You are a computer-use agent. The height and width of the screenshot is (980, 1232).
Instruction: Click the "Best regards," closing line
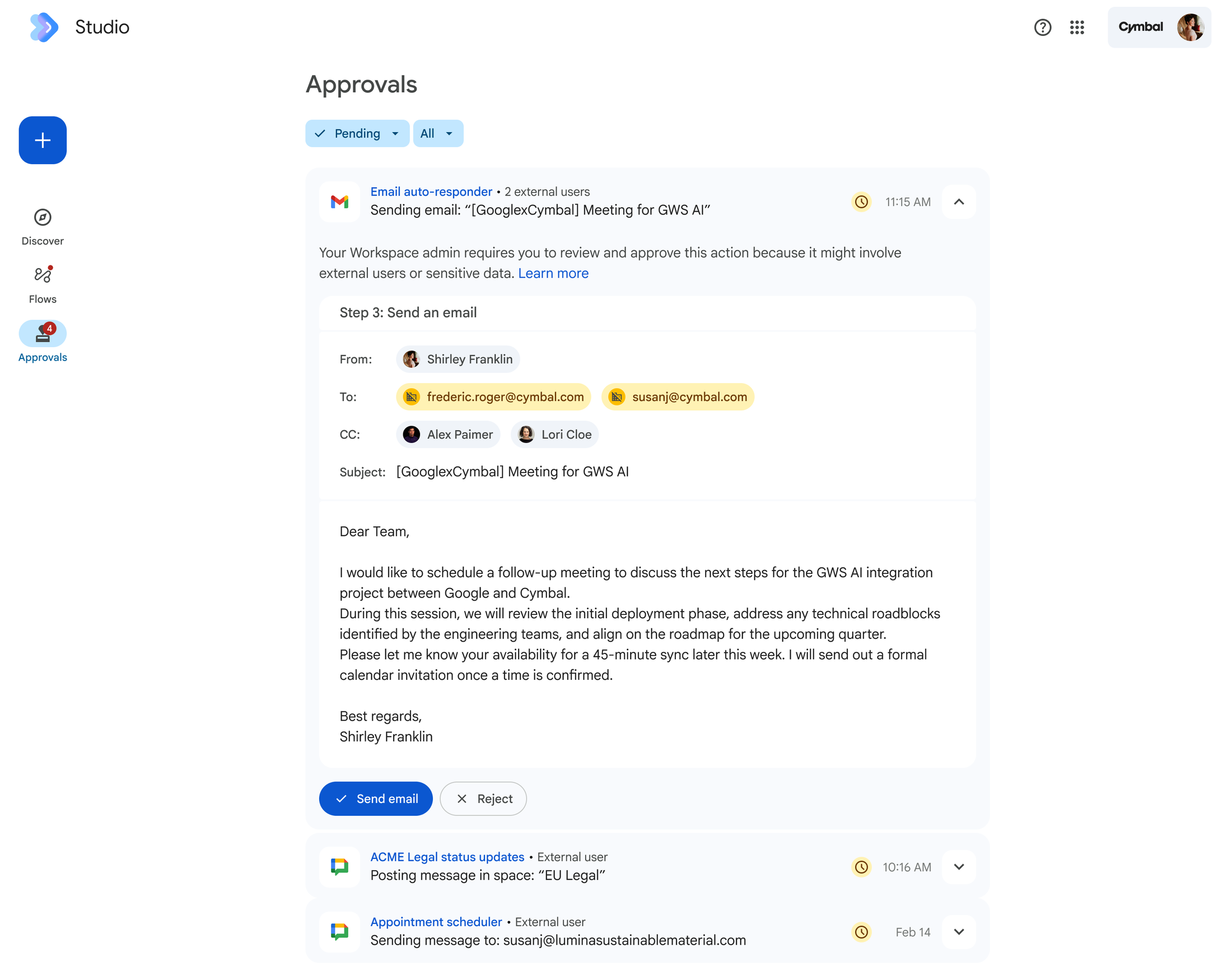pyautogui.click(x=381, y=716)
